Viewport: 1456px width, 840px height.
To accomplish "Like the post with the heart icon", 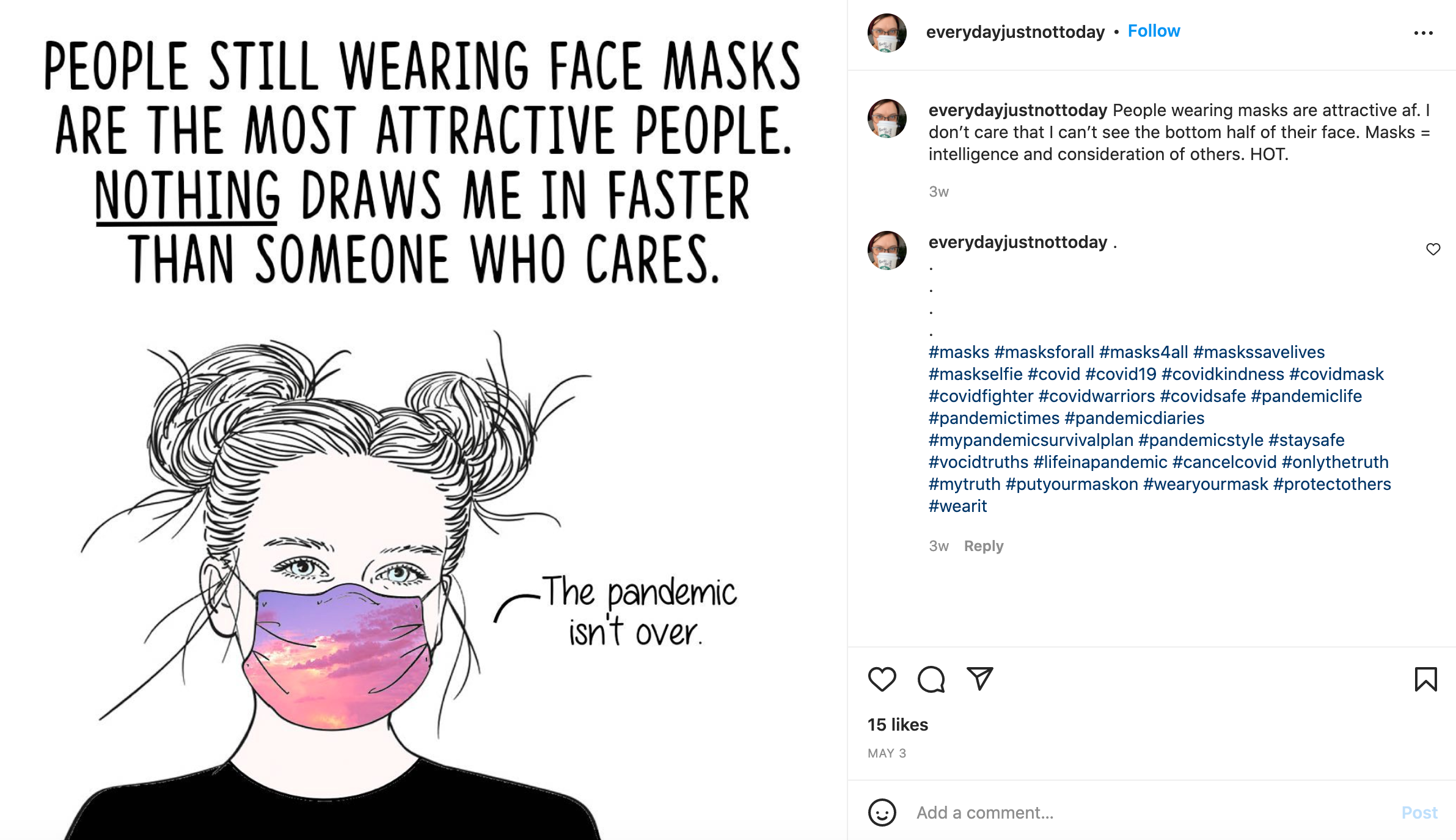I will [x=882, y=679].
